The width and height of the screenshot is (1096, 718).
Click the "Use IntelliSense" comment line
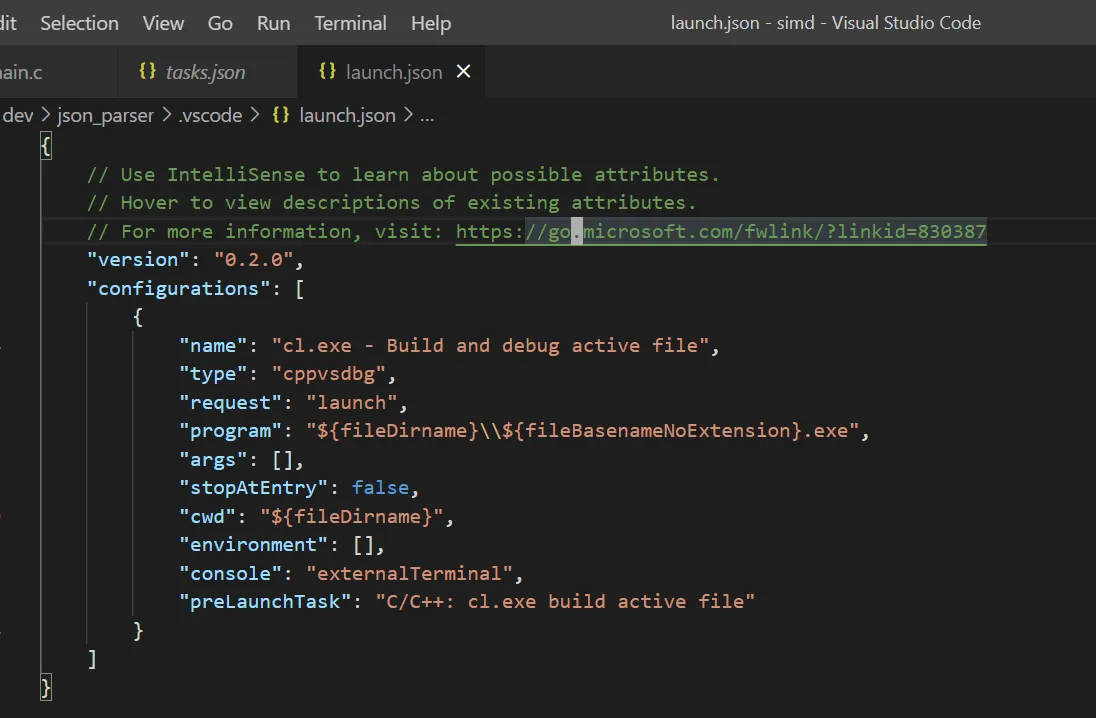[x=403, y=175]
